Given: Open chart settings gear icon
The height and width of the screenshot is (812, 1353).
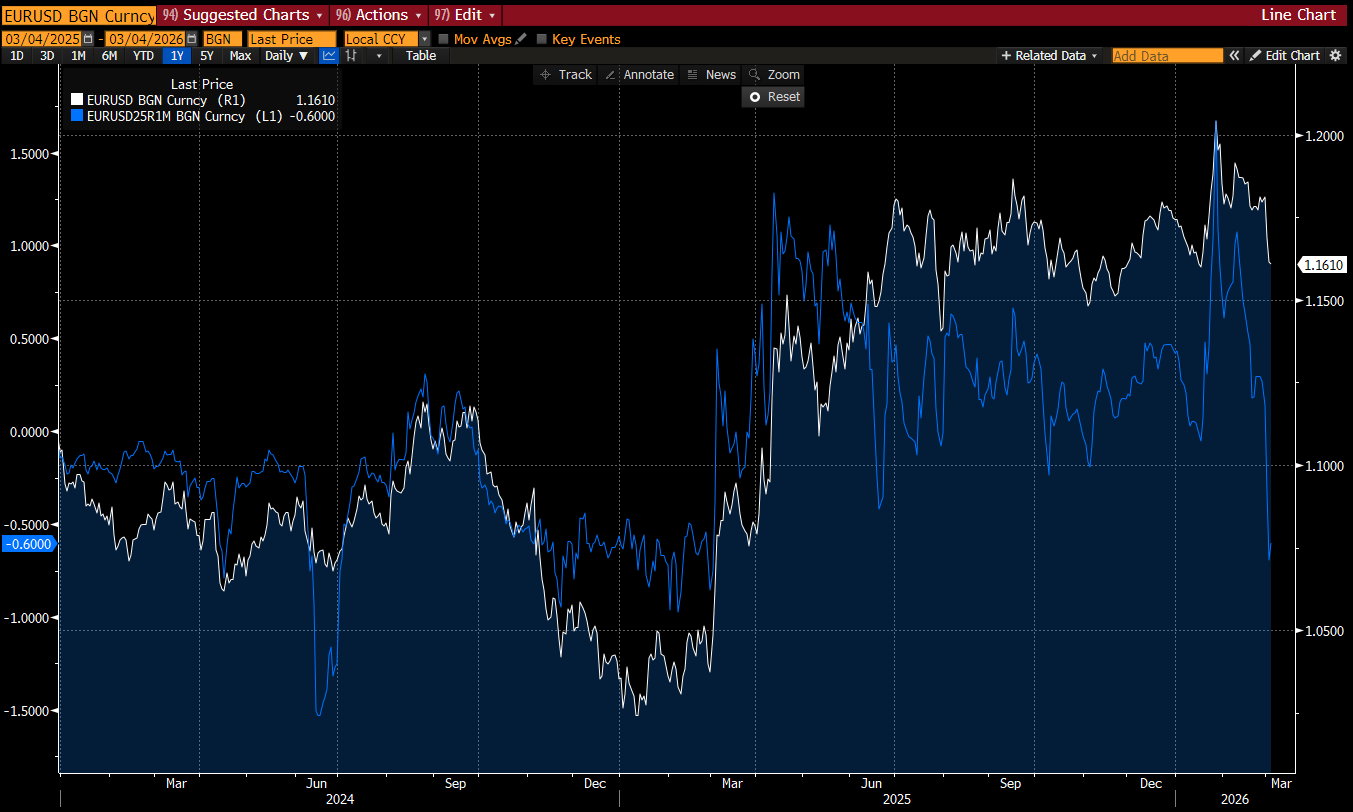Looking at the screenshot, I should point(1335,56).
